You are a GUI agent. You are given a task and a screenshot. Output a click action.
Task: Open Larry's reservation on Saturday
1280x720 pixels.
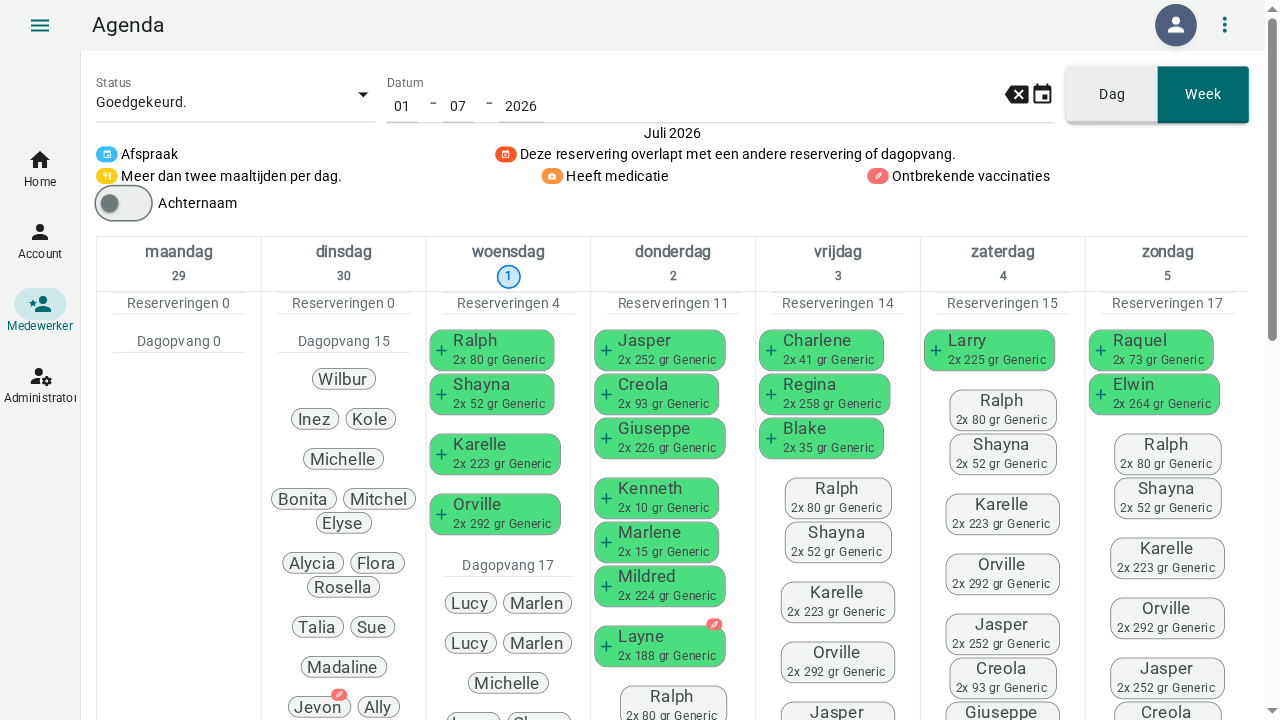(x=989, y=350)
